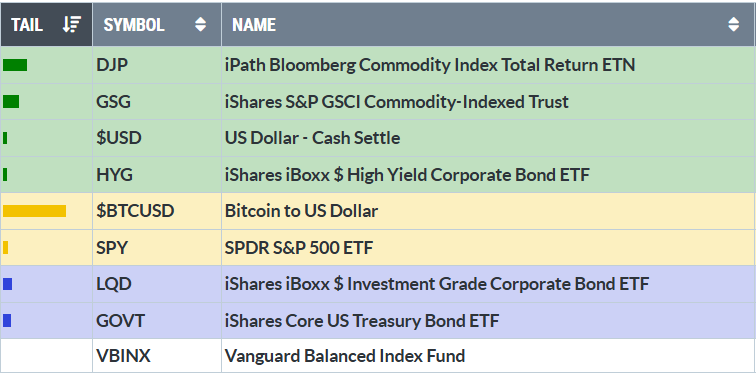The width and height of the screenshot is (756, 373).
Task: Click the TAIL column sort icon
Action: click(72, 25)
